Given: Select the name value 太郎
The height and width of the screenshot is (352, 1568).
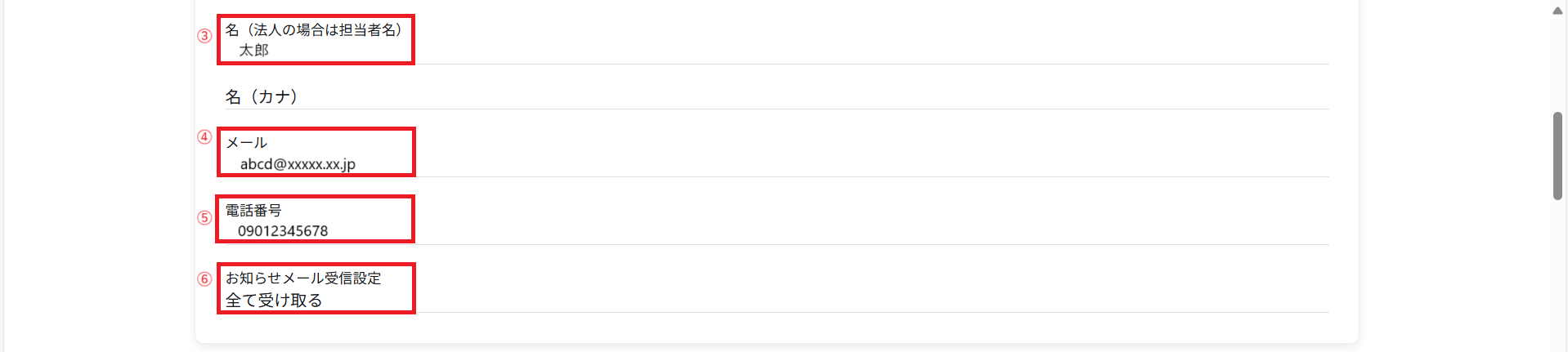Looking at the screenshot, I should (x=253, y=51).
